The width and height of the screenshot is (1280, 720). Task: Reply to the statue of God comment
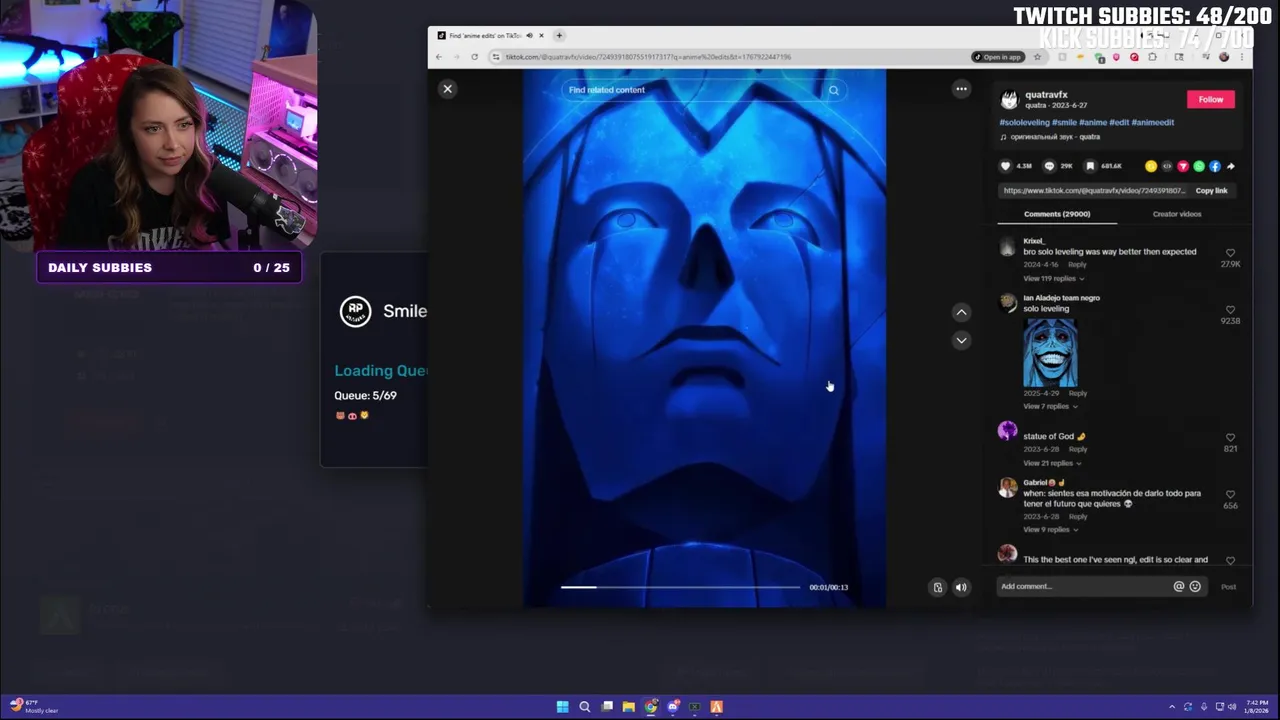tap(1077, 449)
